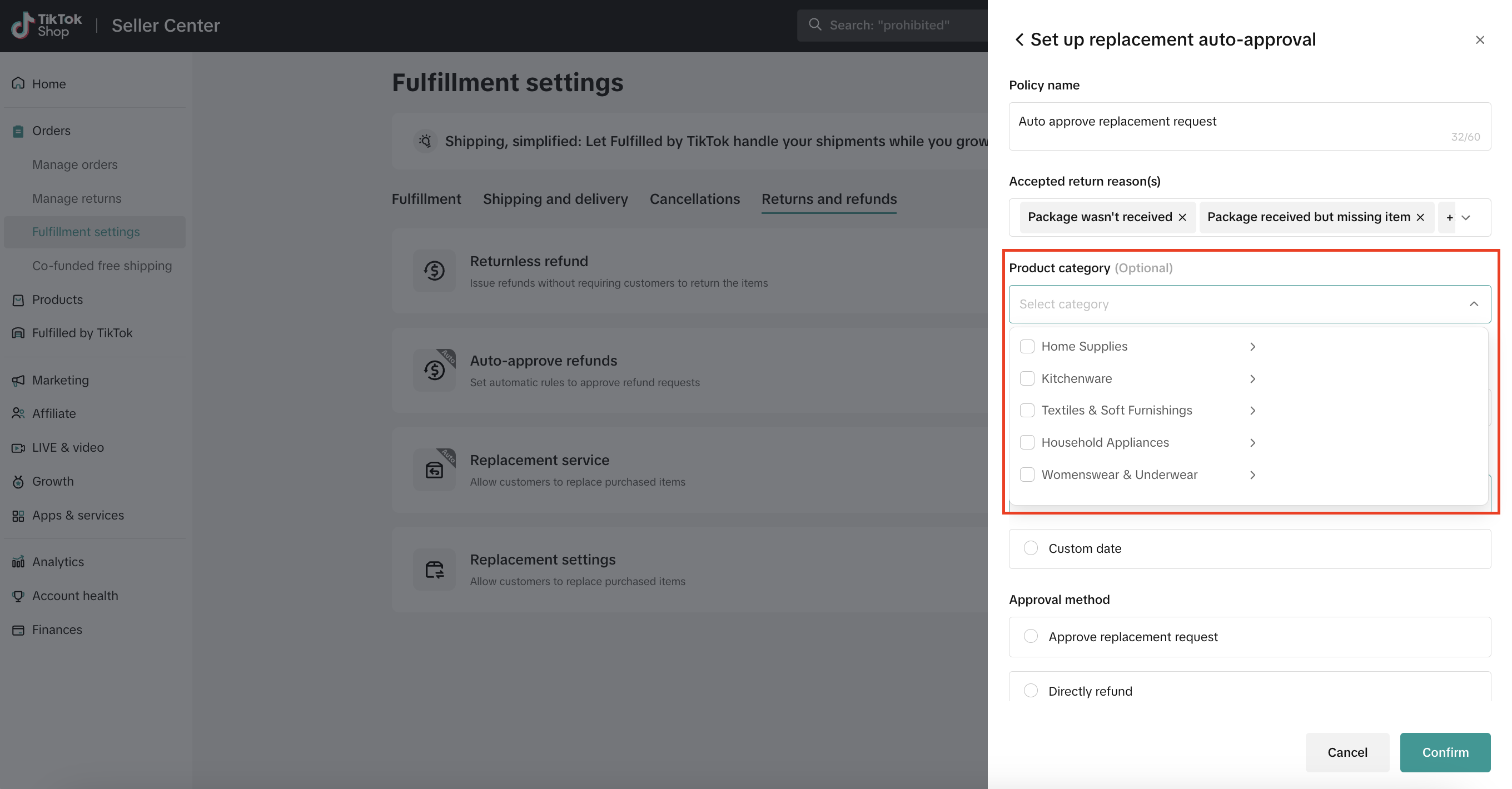
Task: Choose the Approve replacement request radio button
Action: coord(1031,637)
